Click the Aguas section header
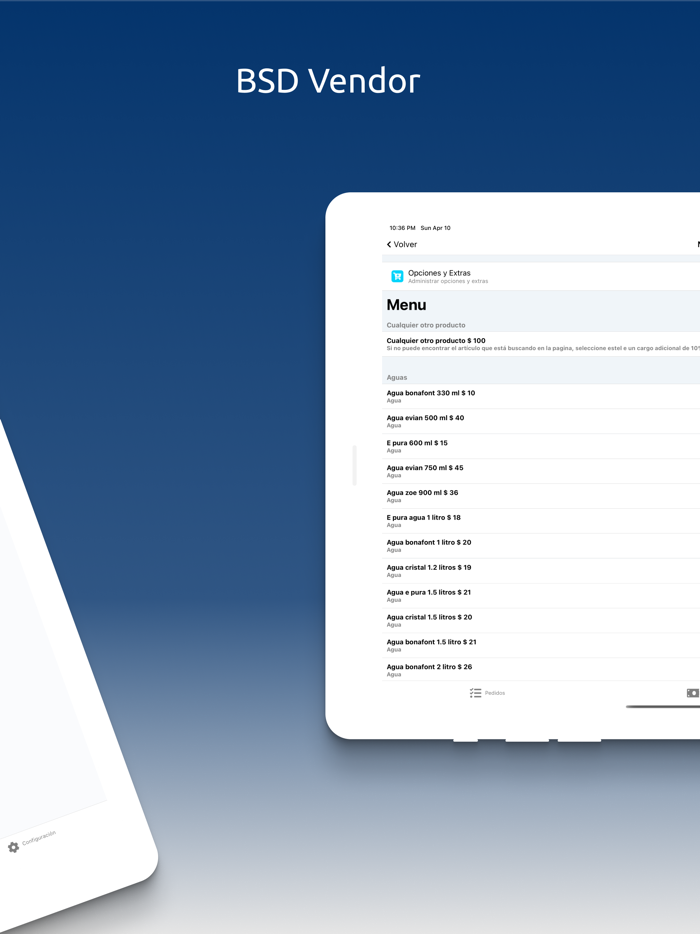700x934 pixels. [x=397, y=378]
